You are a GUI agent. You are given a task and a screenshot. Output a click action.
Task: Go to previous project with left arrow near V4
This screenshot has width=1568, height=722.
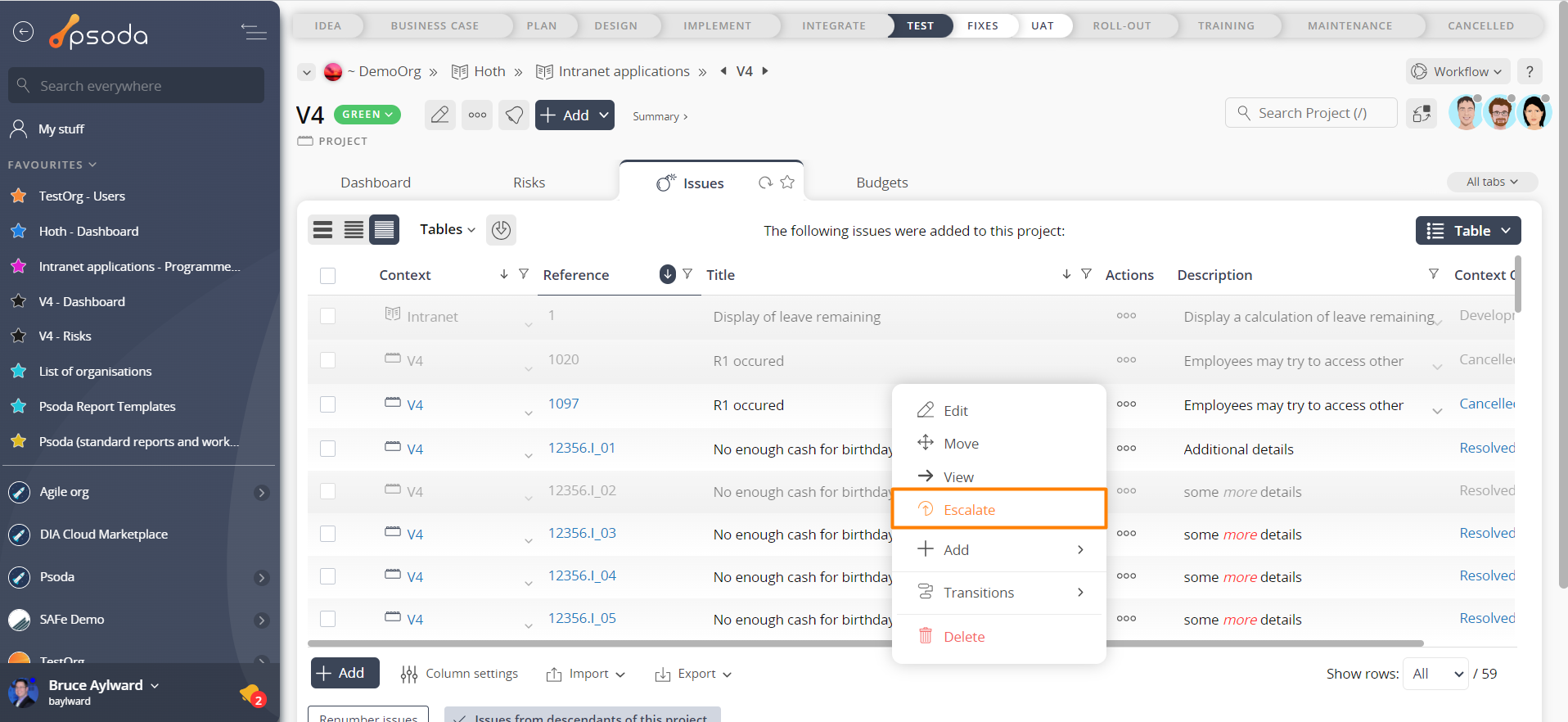(x=723, y=71)
